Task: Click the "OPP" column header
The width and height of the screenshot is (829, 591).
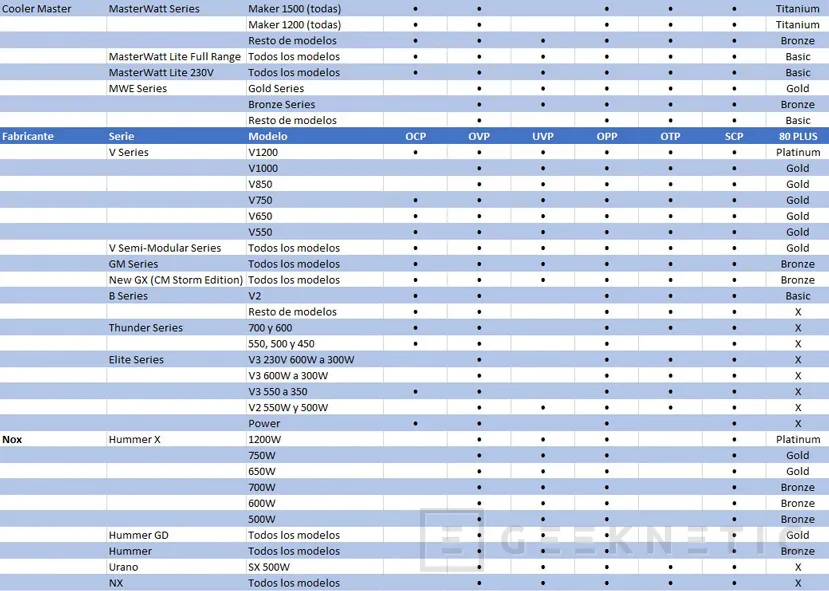Action: pyautogui.click(x=607, y=136)
